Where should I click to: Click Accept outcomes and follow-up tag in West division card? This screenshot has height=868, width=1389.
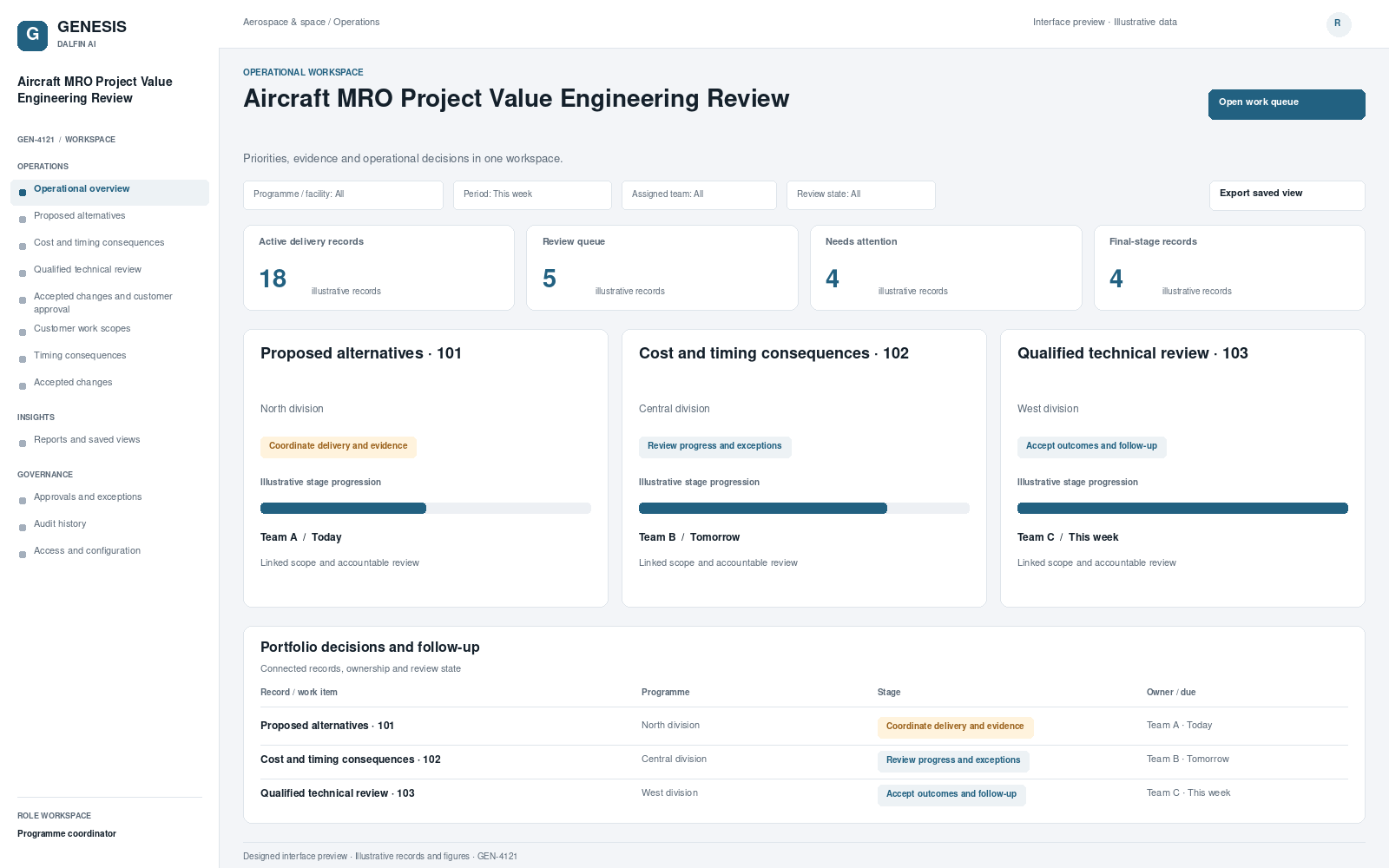tap(1091, 446)
